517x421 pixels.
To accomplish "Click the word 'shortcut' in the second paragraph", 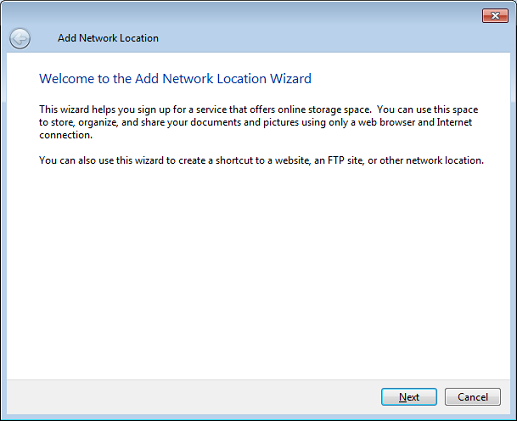I will [x=234, y=160].
